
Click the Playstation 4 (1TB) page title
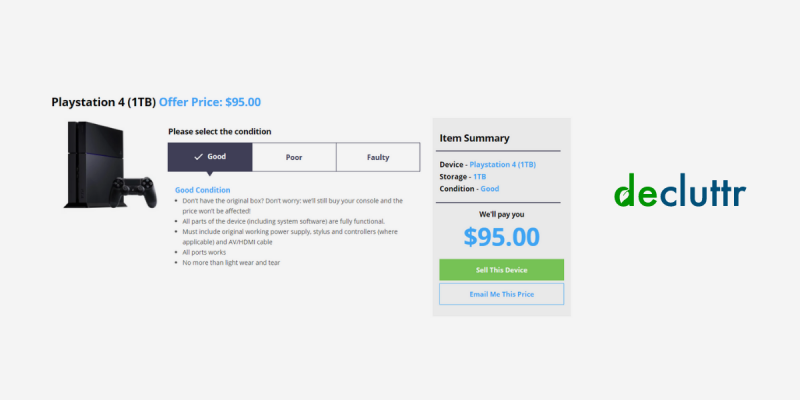(x=104, y=102)
